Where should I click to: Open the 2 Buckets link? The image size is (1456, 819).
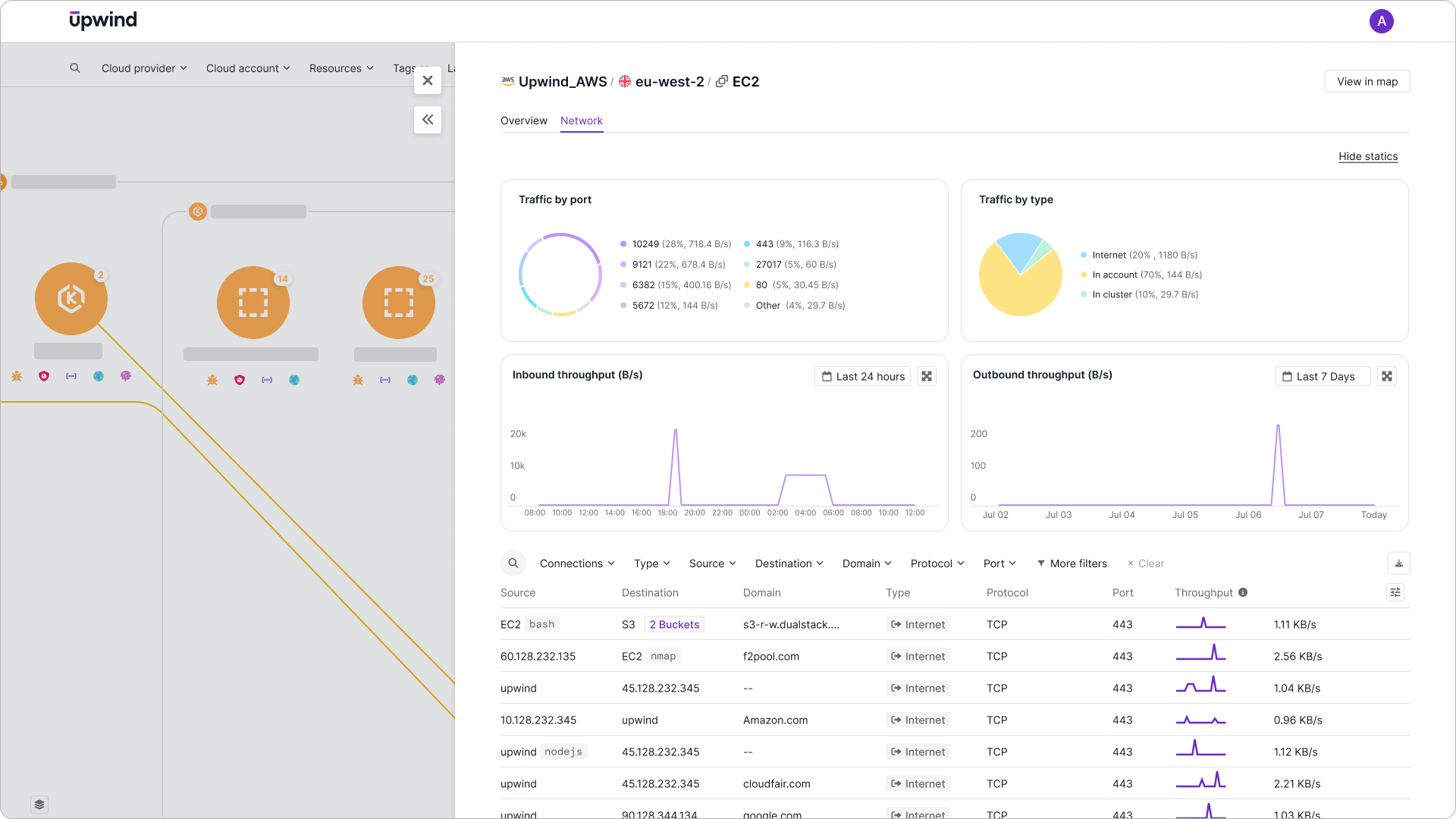pyautogui.click(x=674, y=624)
